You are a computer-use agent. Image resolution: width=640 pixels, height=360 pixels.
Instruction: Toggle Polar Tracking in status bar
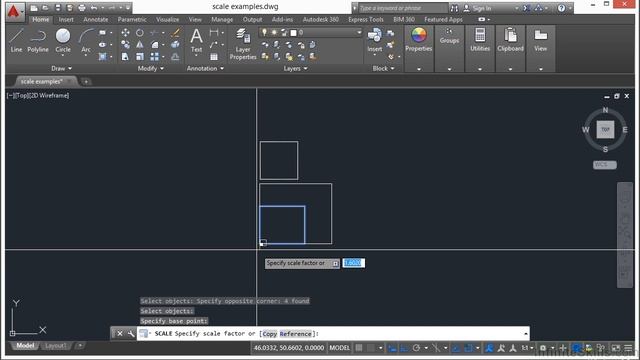tap(416, 348)
